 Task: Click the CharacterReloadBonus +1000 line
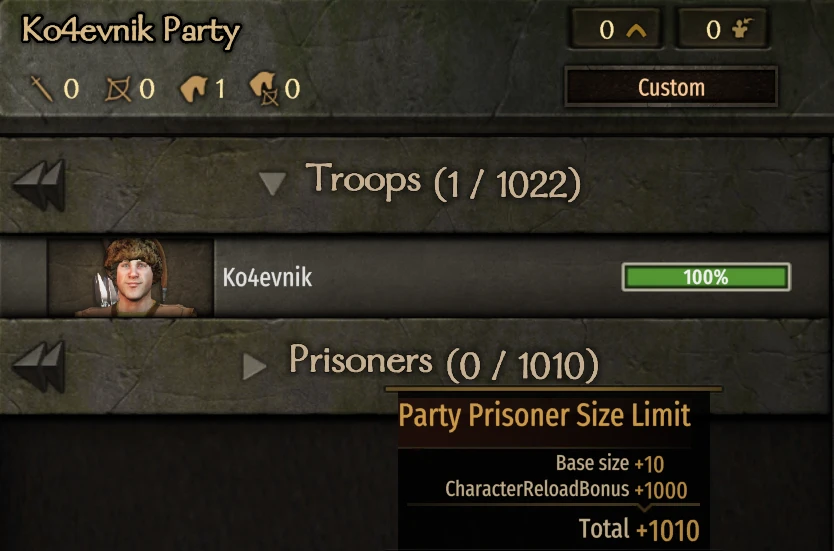[566, 490]
